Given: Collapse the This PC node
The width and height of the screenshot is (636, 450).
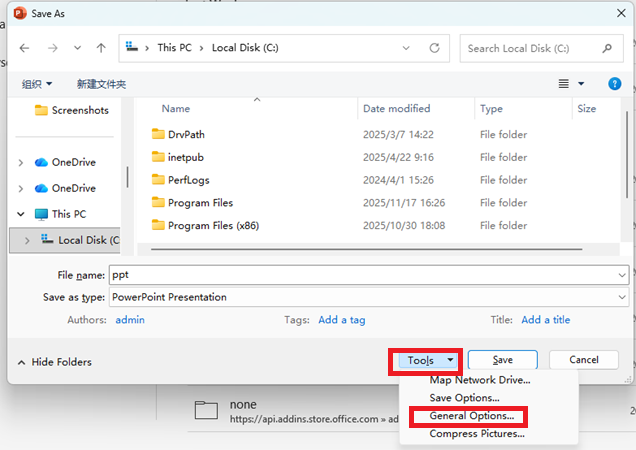Looking at the screenshot, I should pyautogui.click(x=21, y=214).
